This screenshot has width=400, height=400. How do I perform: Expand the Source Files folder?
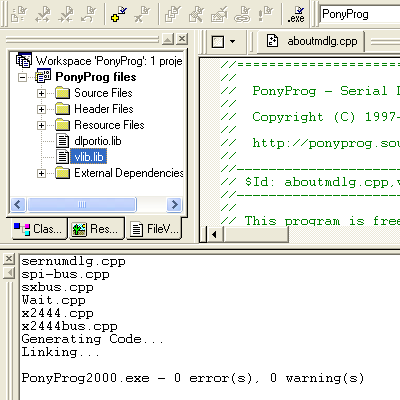(41, 93)
